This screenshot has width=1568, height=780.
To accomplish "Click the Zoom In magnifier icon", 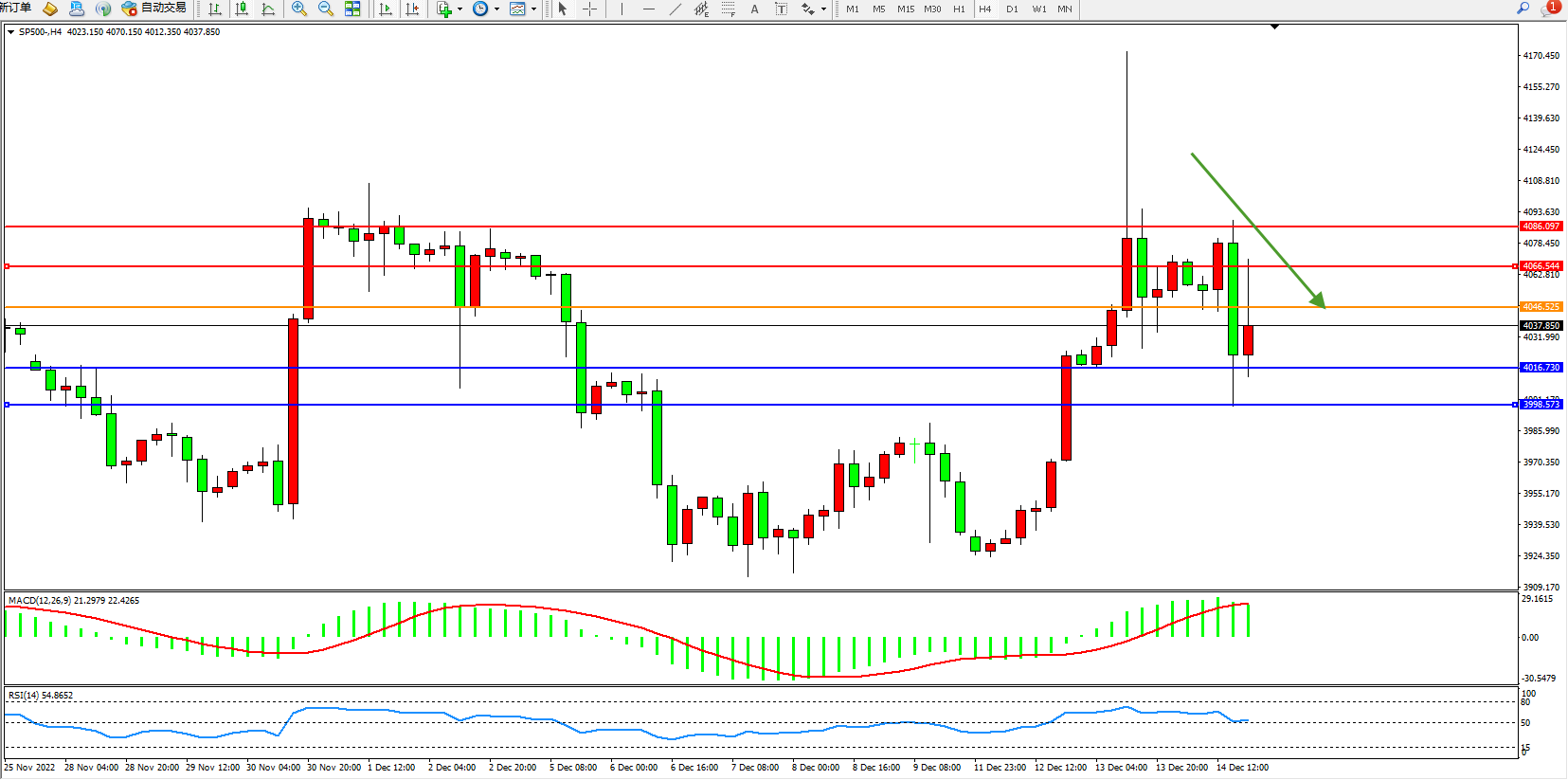I will coord(299,9).
